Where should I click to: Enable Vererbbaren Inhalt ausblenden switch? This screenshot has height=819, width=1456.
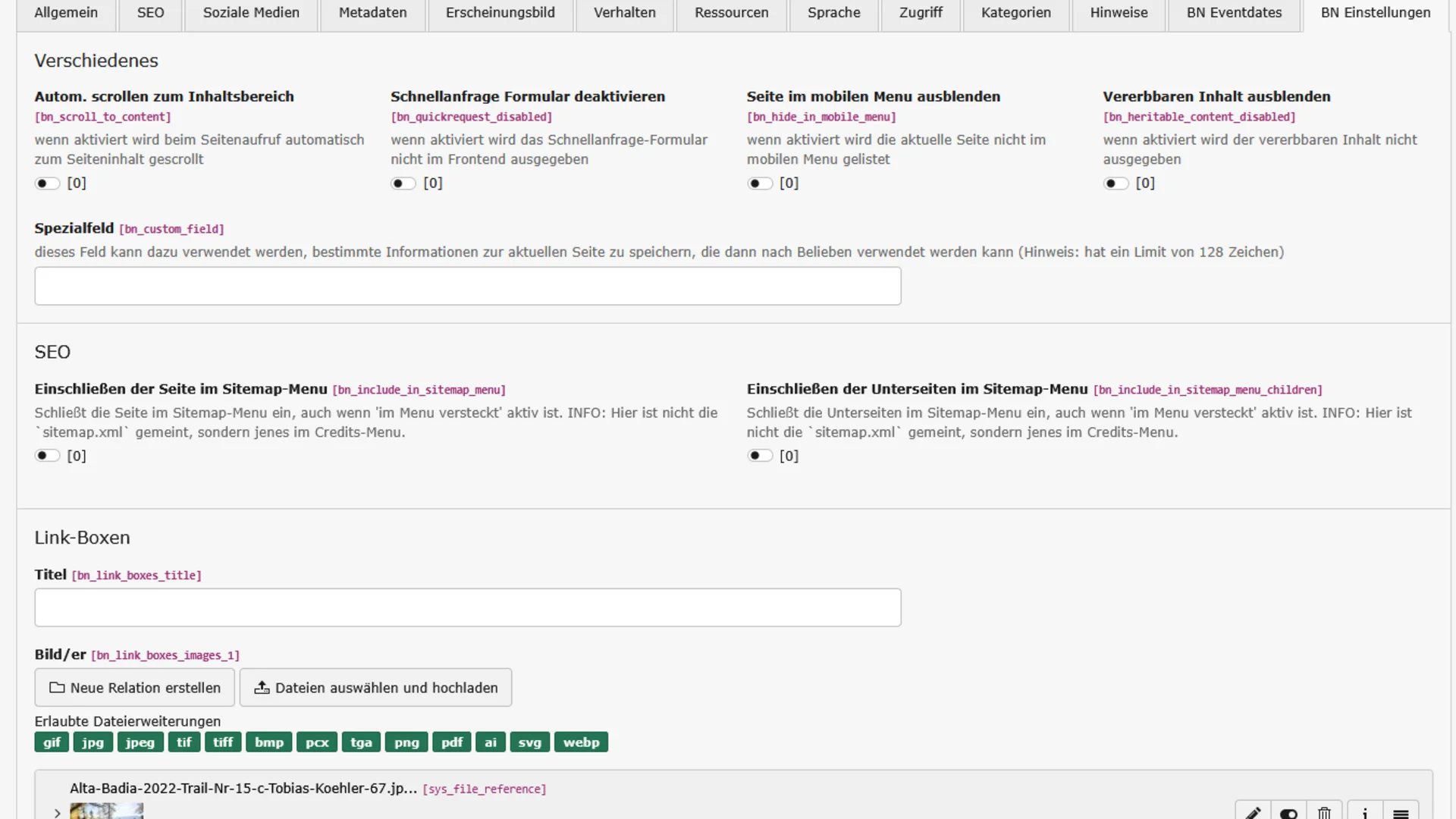point(1116,184)
